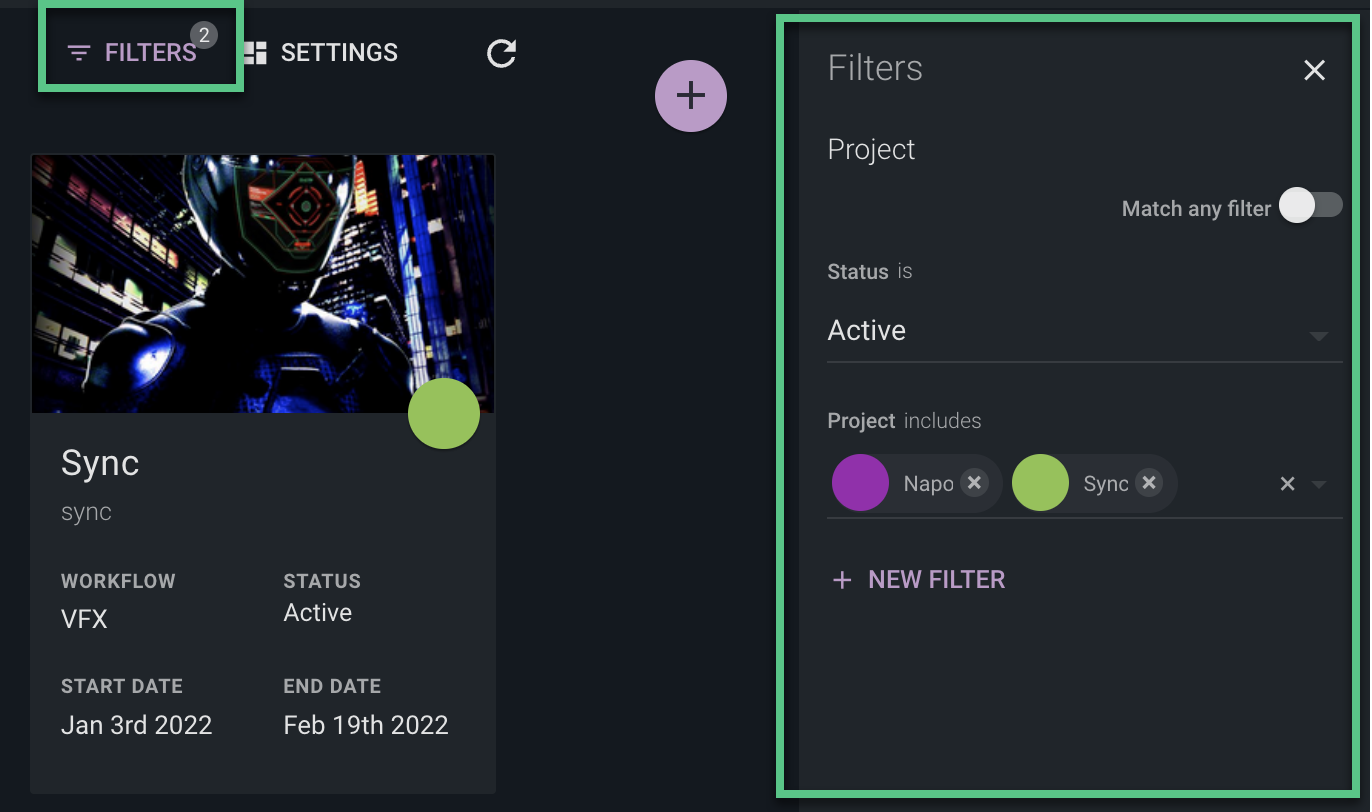Viewport: 1372px width, 812px height.
Task: Click the green status circle on the Sync card
Action: click(x=444, y=413)
